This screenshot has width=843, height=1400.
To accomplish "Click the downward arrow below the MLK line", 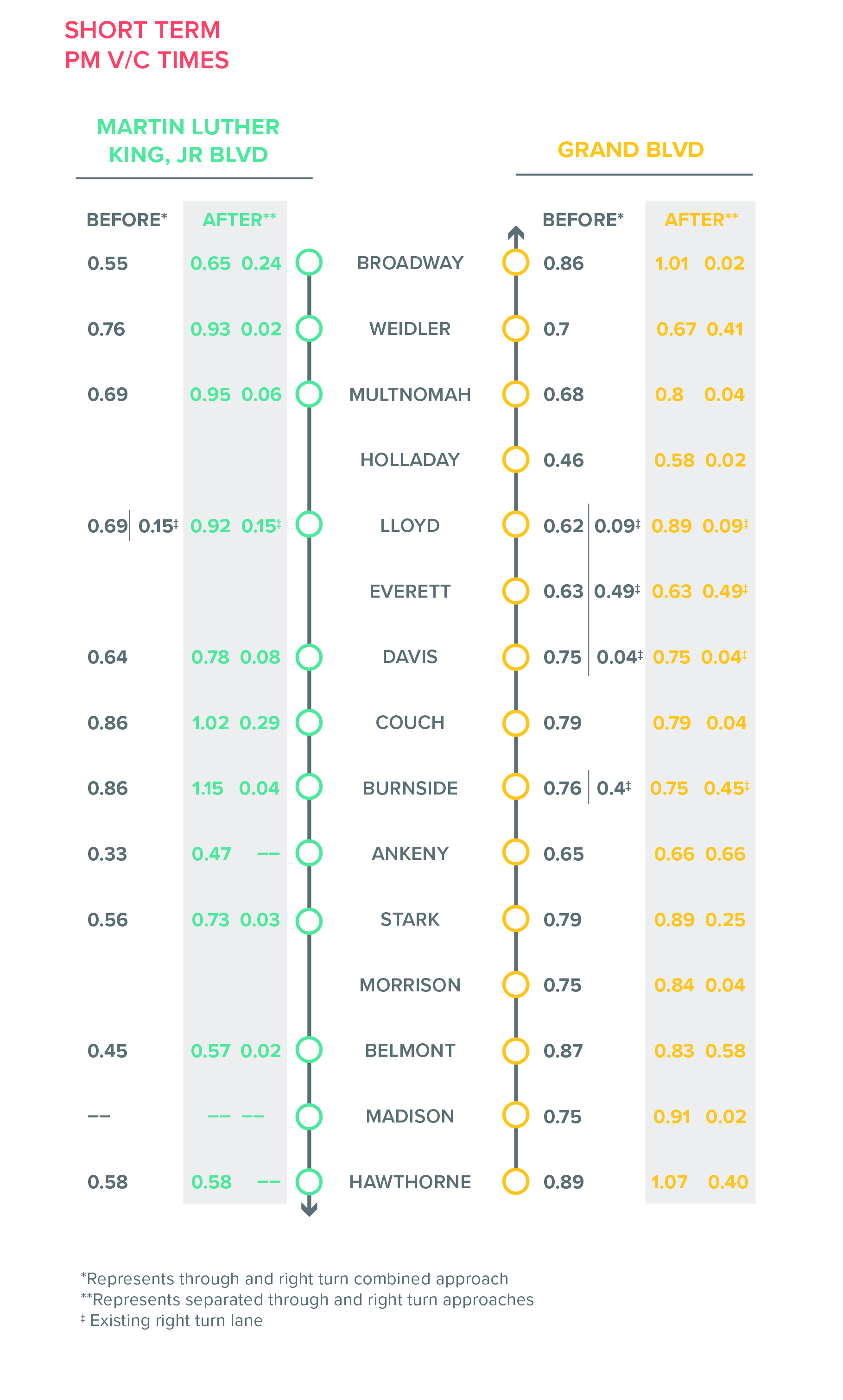I will (309, 1210).
